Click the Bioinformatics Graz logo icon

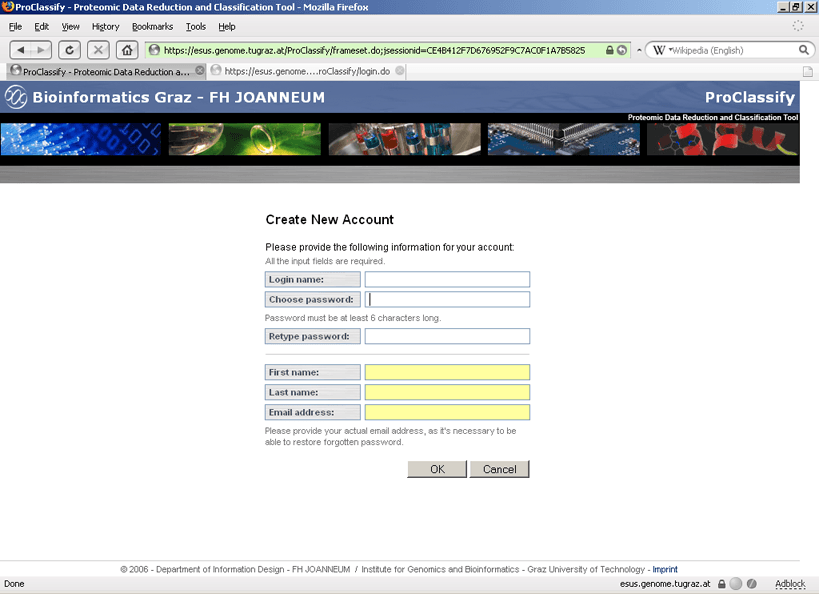coord(16,97)
